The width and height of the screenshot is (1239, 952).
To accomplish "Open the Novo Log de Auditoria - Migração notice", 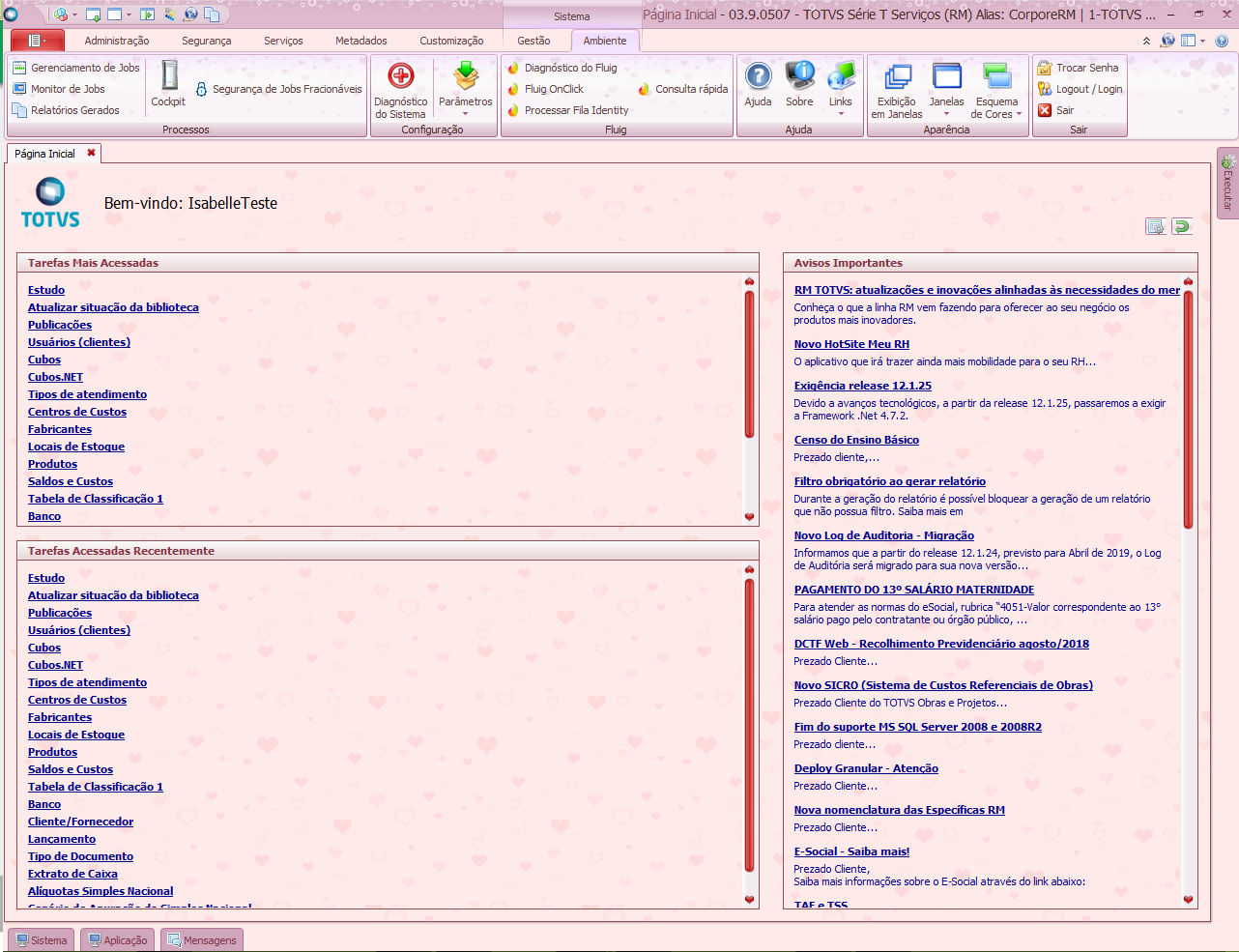I will [884, 535].
